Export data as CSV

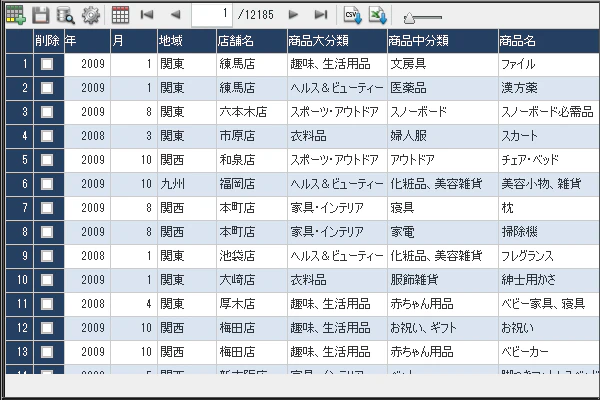pos(352,15)
